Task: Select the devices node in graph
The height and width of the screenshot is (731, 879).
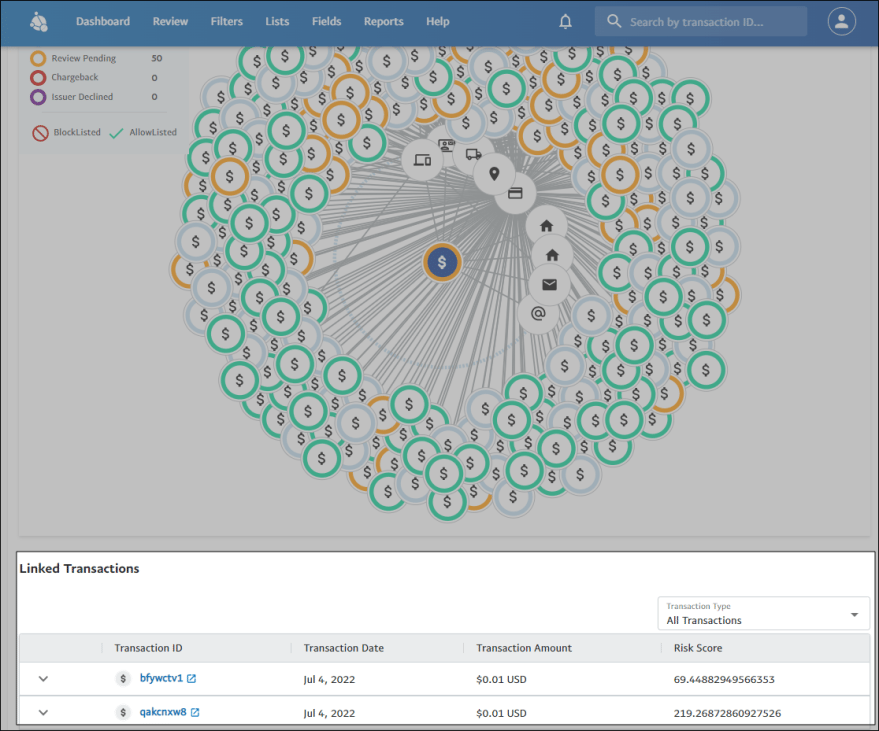Action: (x=422, y=160)
